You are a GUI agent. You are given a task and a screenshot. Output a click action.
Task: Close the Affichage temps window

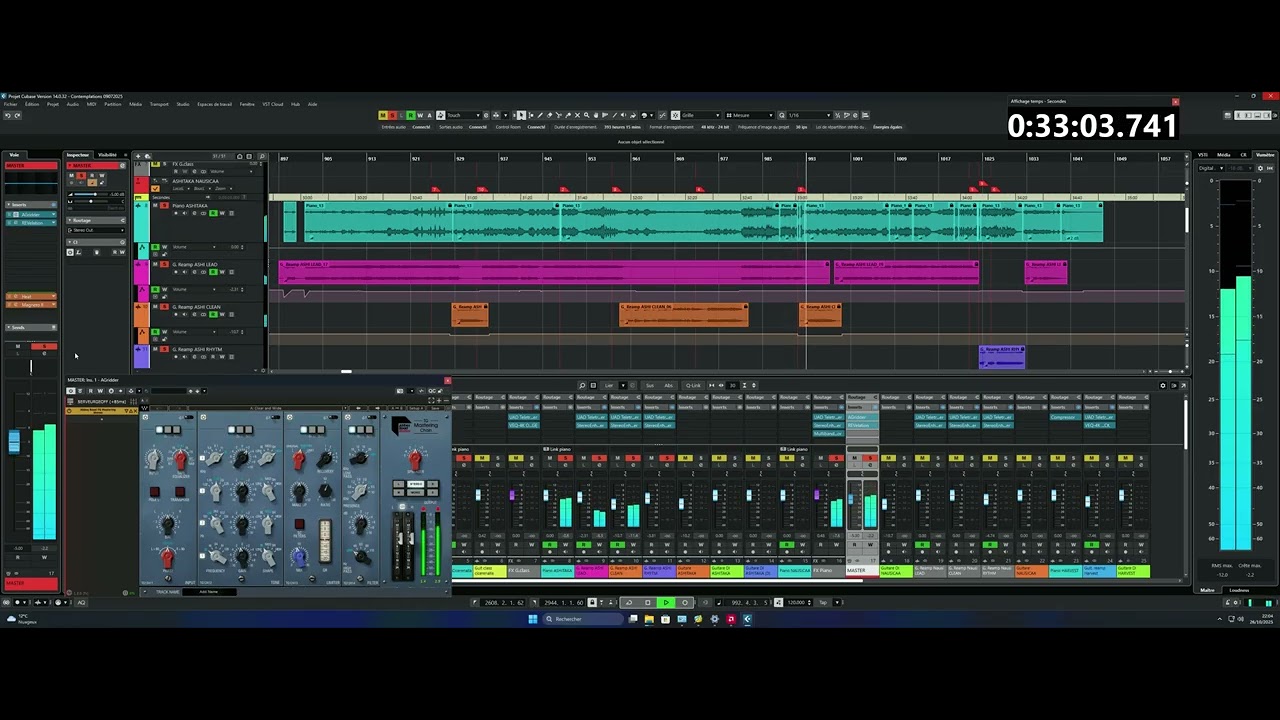point(1176,102)
